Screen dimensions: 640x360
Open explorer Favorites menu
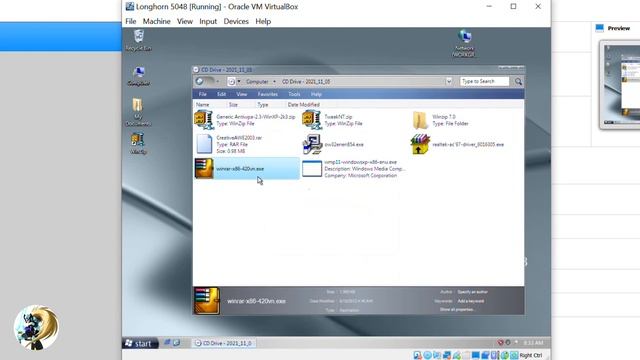pos(268,94)
